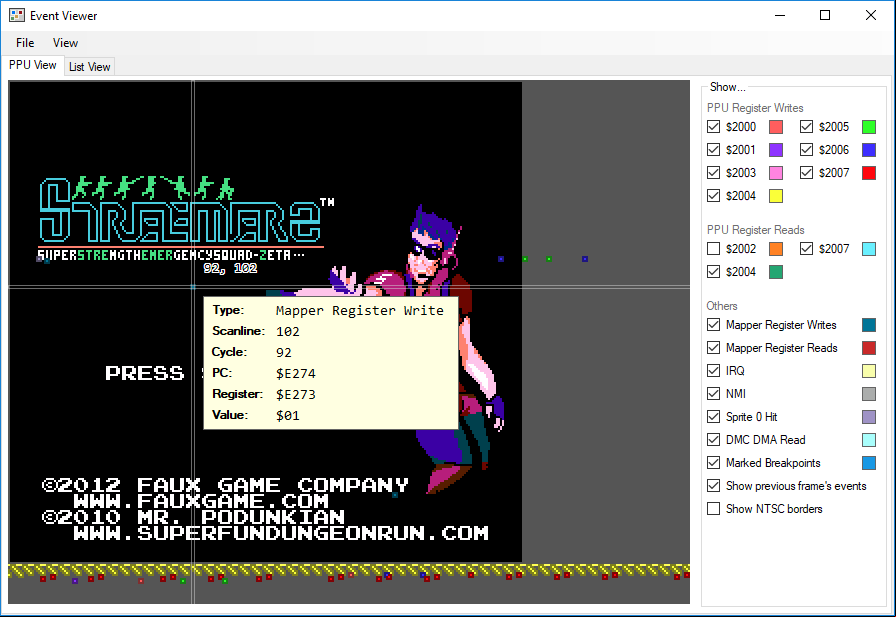This screenshot has height=617, width=896.
Task: Pick the $2004 yellow write swatch
Action: tap(776, 196)
